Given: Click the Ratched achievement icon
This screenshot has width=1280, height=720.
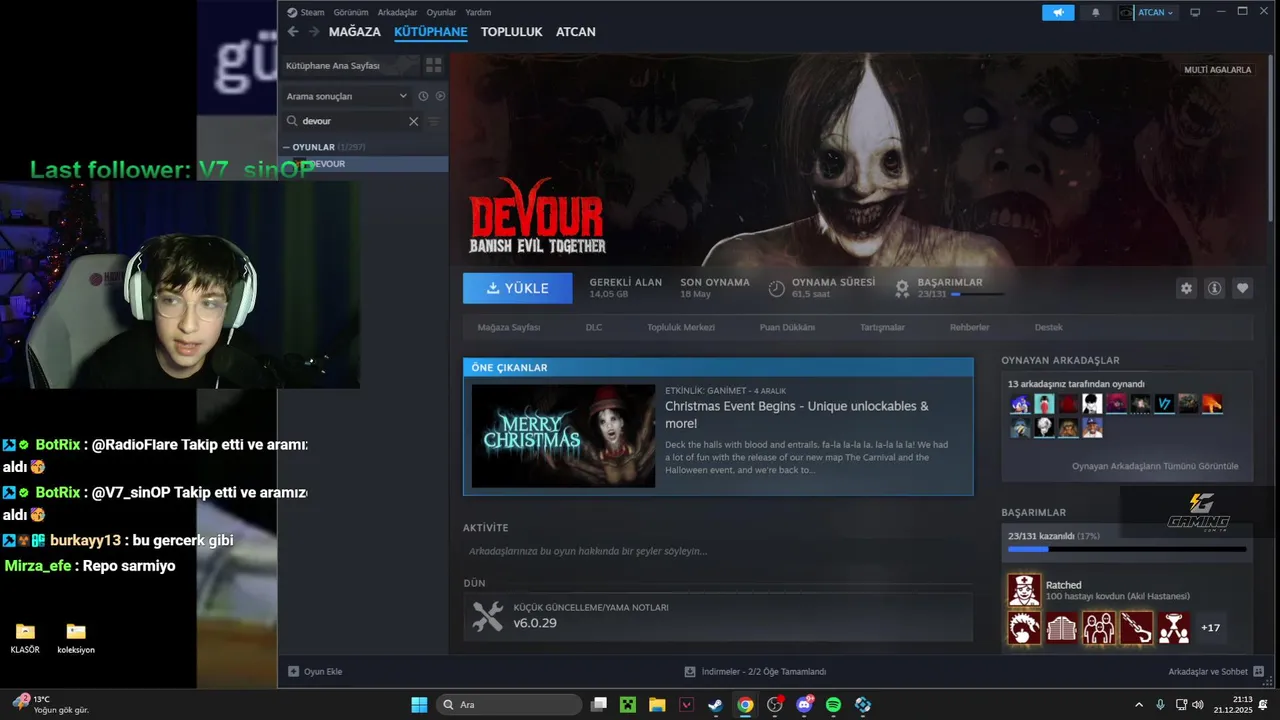Looking at the screenshot, I should pyautogui.click(x=1024, y=590).
